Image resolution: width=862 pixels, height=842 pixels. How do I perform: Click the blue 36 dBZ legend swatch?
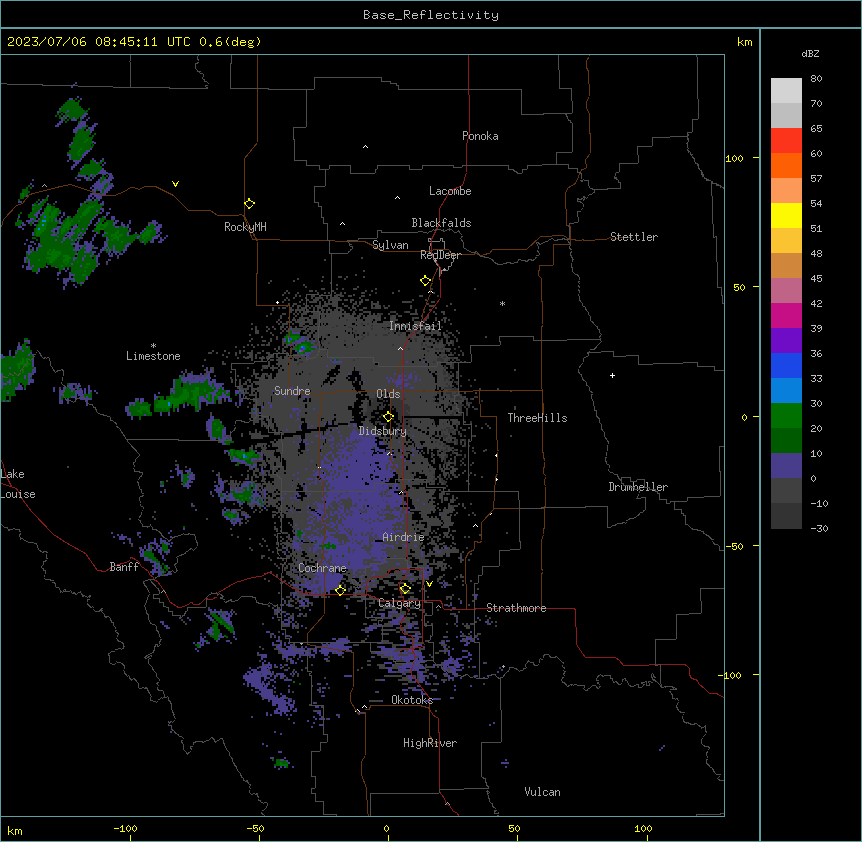tap(786, 365)
